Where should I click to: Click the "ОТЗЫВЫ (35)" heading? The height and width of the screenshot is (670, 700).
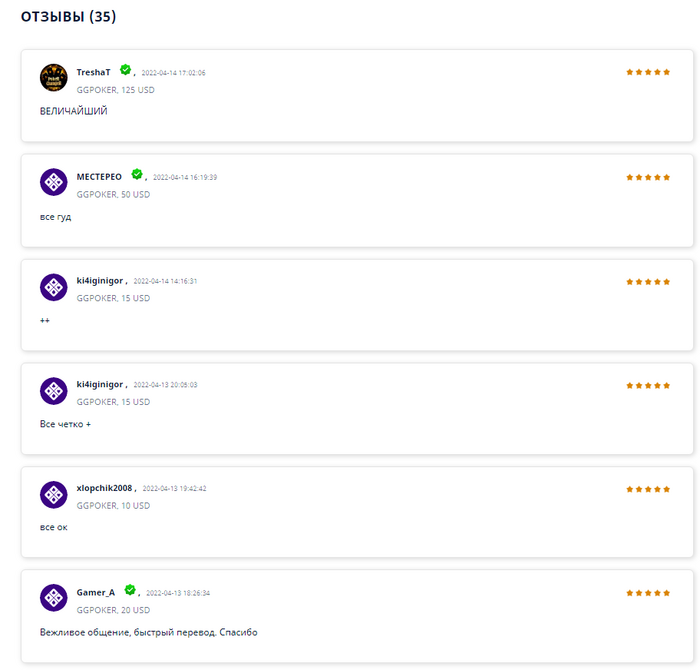pos(69,17)
